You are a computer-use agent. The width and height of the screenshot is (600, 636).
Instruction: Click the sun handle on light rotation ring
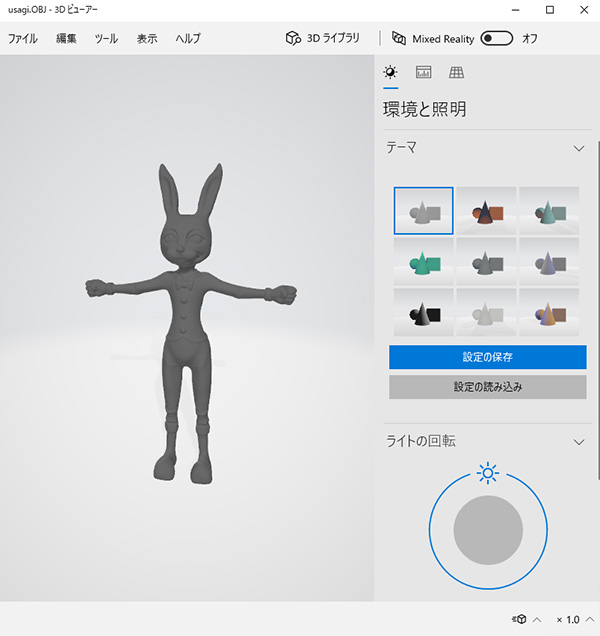pos(488,472)
